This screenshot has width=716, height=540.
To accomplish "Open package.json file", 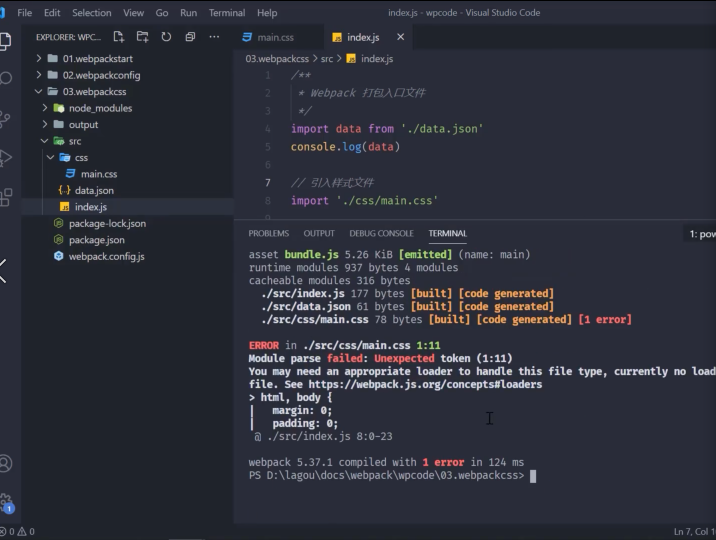I will tap(97, 240).
